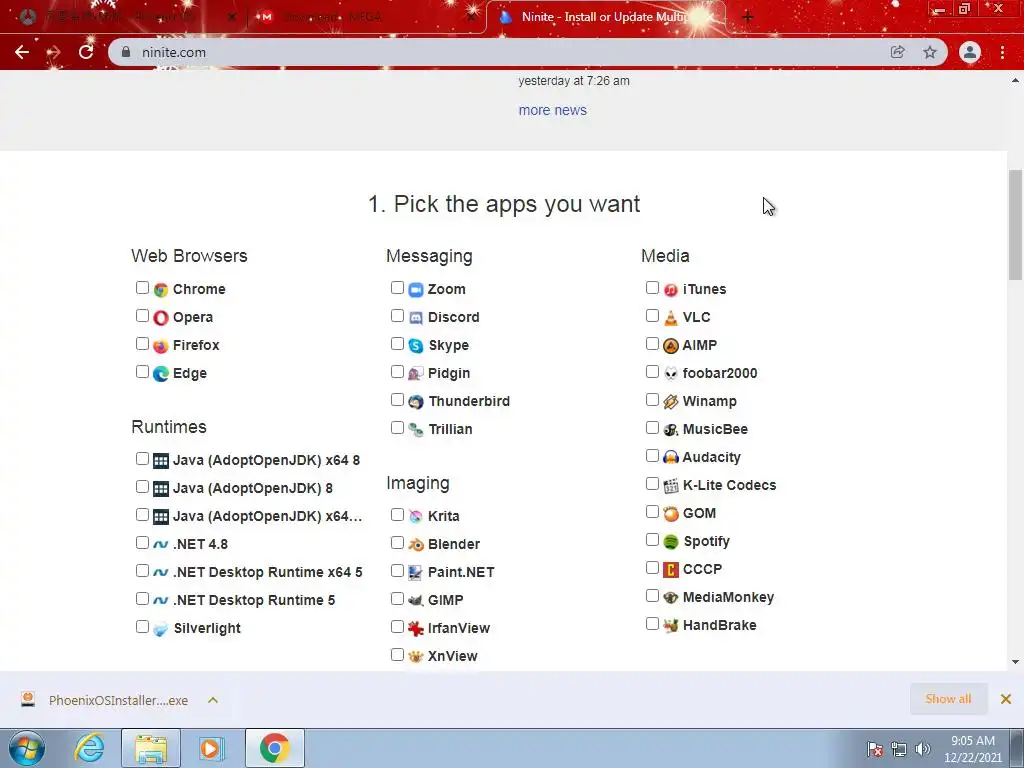Click the volume speaker tray icon
Viewport: 1024px width, 768px height.
pyautogui.click(x=922, y=749)
